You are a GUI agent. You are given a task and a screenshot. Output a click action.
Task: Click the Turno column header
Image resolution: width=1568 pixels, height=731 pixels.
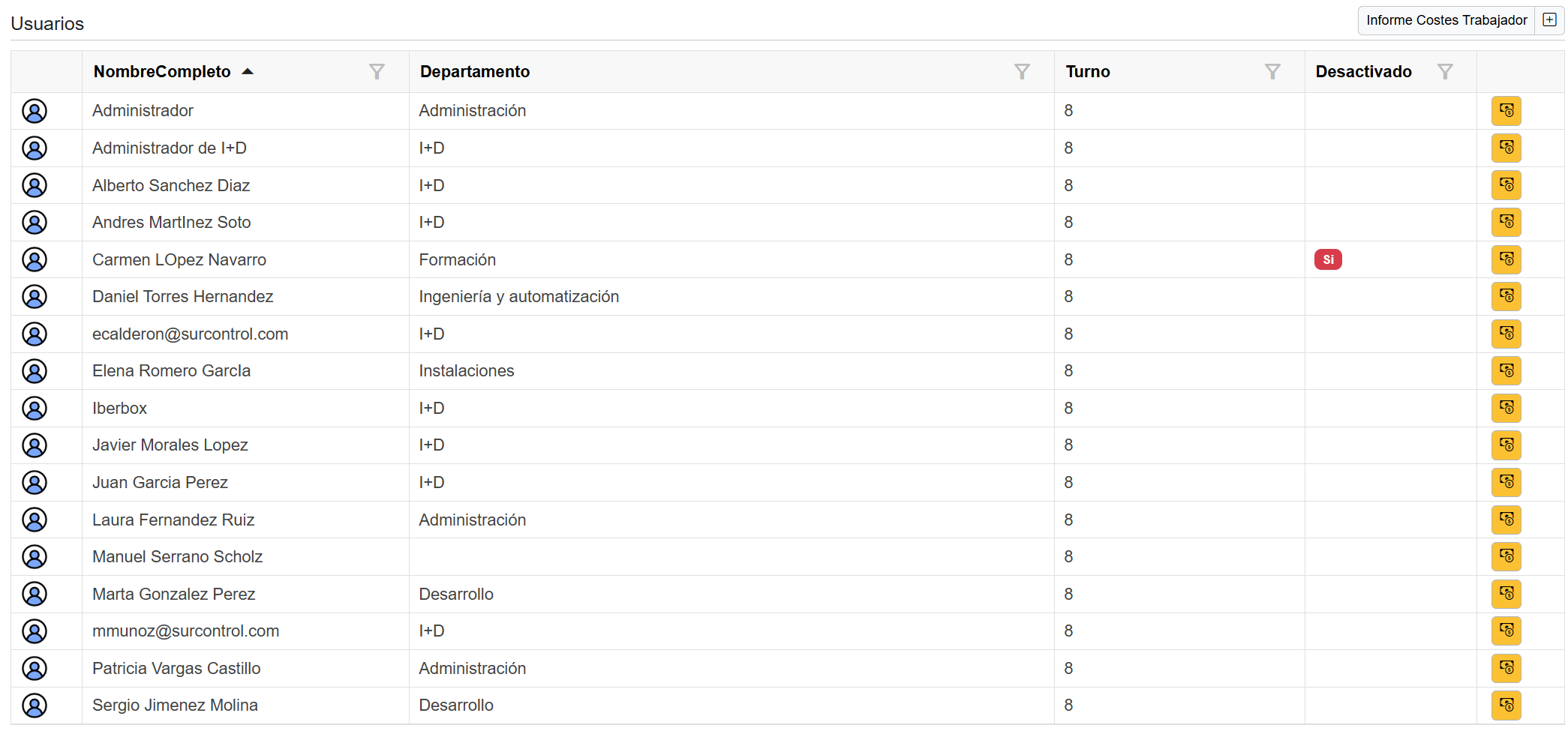[x=1088, y=72]
